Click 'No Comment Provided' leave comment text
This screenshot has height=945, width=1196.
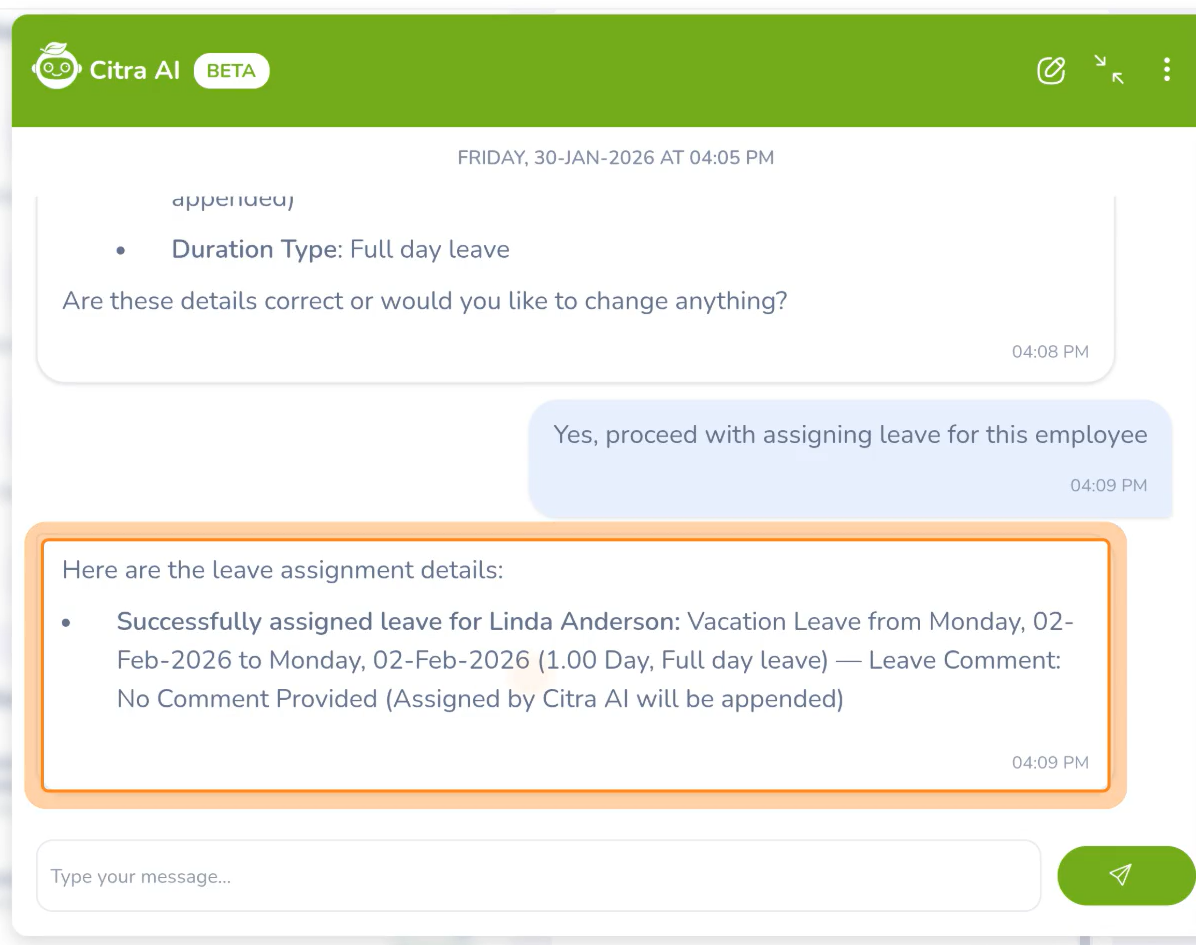point(248,698)
